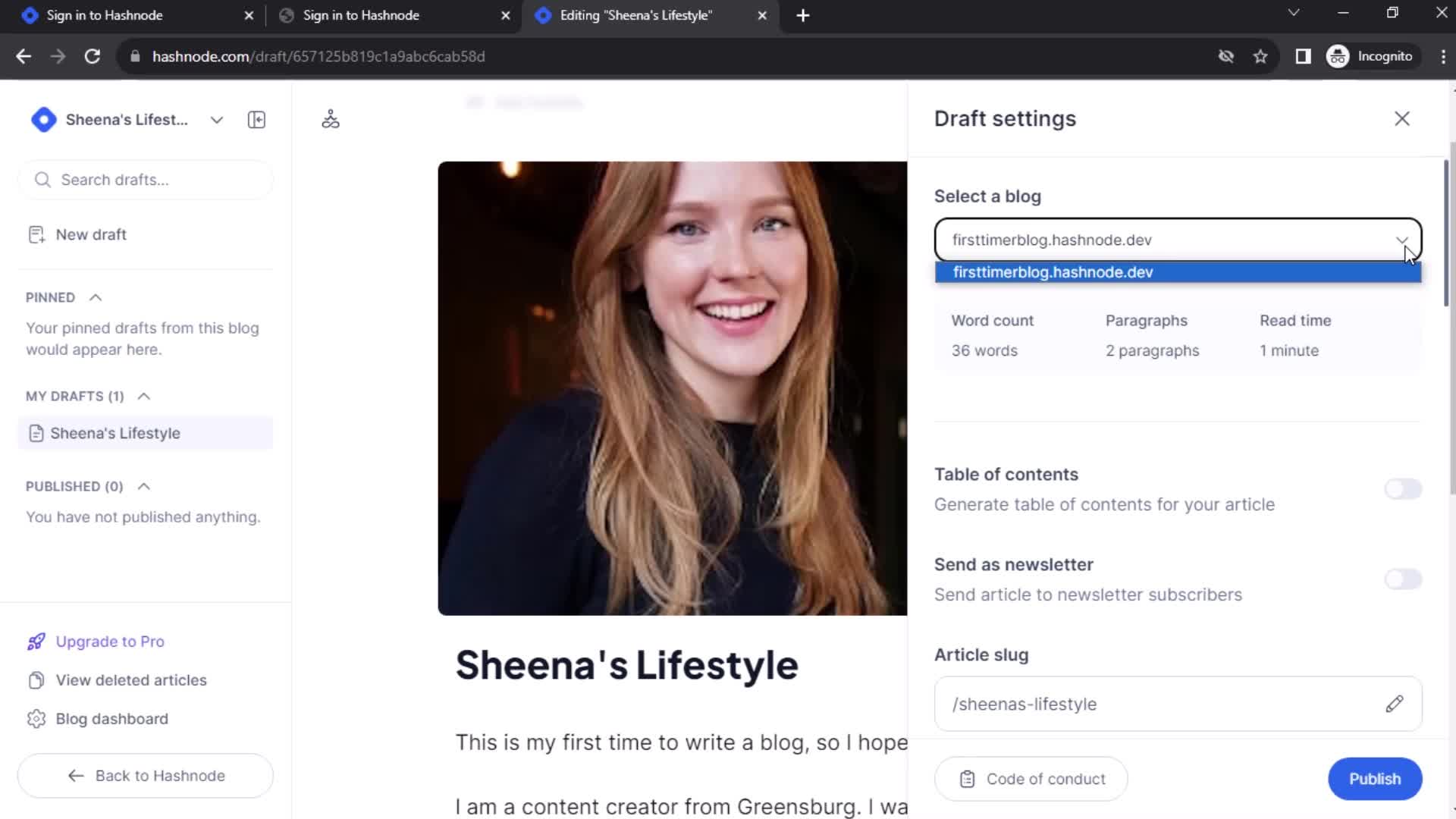Click the Publish button
Viewport: 1456px width, 819px height.
pyautogui.click(x=1375, y=779)
